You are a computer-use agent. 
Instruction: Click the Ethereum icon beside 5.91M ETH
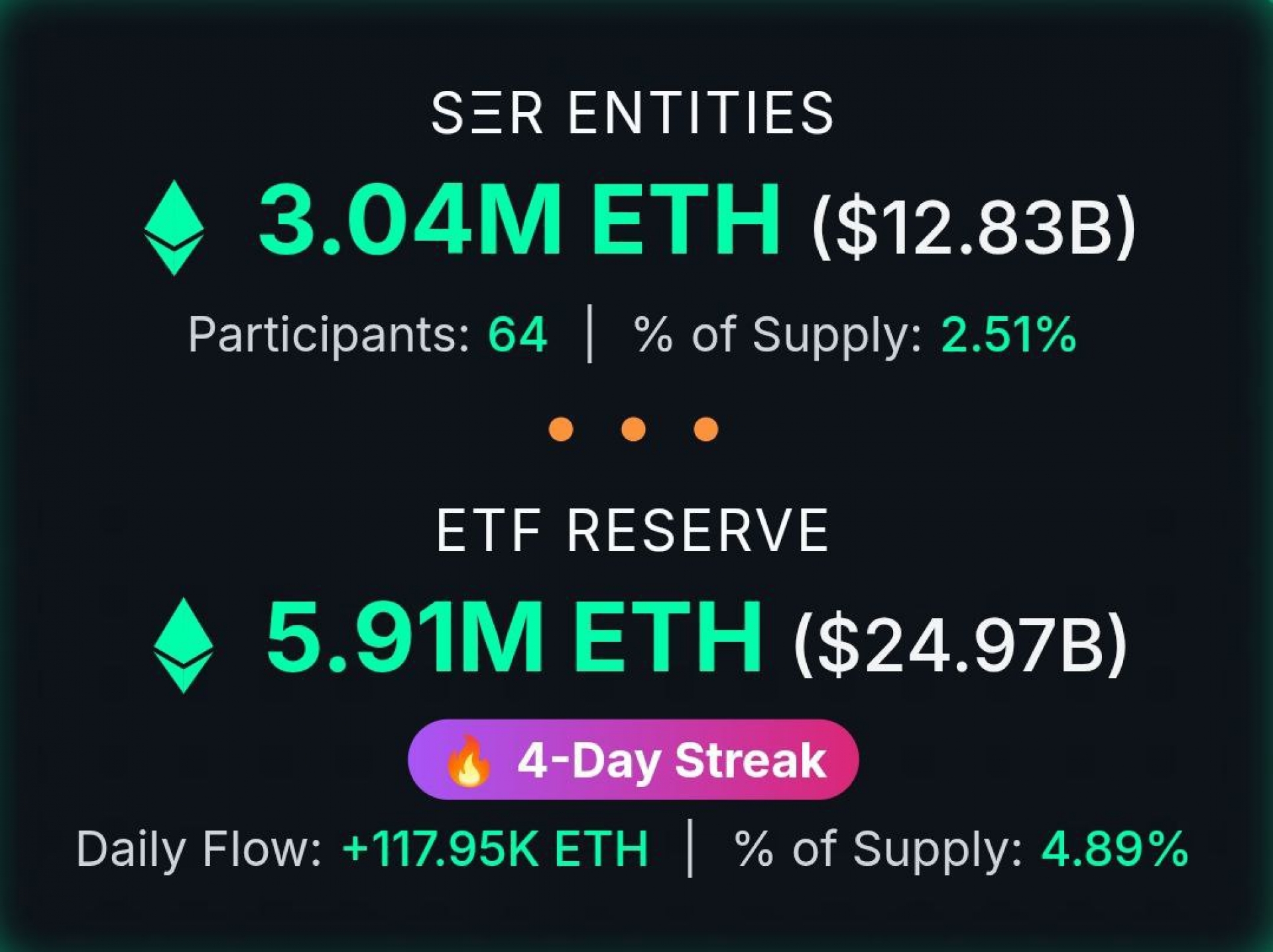click(183, 645)
